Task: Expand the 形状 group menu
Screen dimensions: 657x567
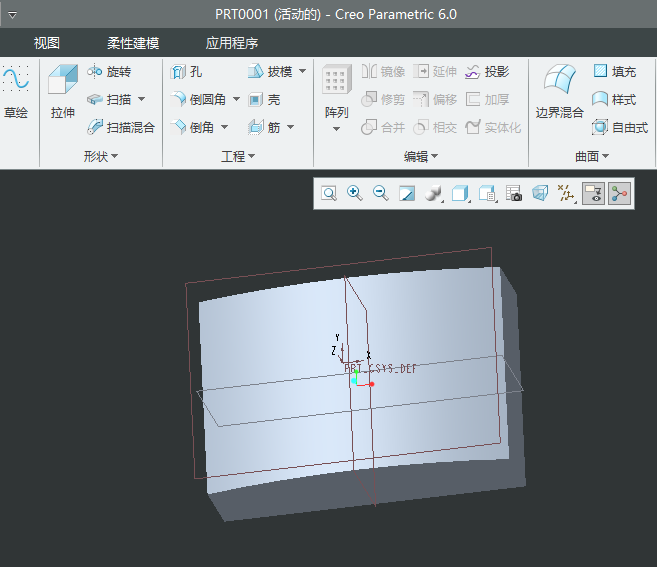Action: tap(101, 156)
